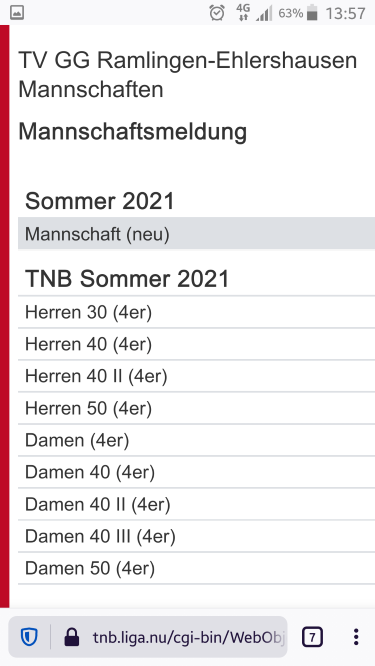The image size is (375, 666).
Task: Tap the alarm clock status icon
Action: 217,13
